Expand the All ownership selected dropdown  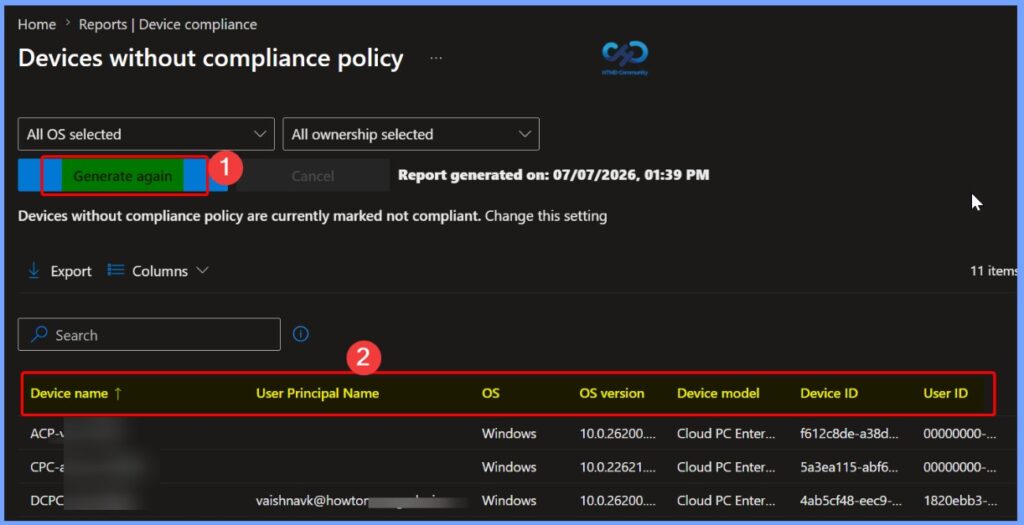411,134
